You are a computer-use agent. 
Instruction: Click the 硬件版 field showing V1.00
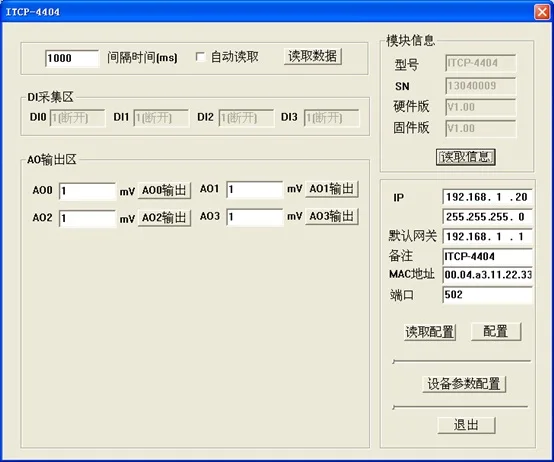point(481,107)
